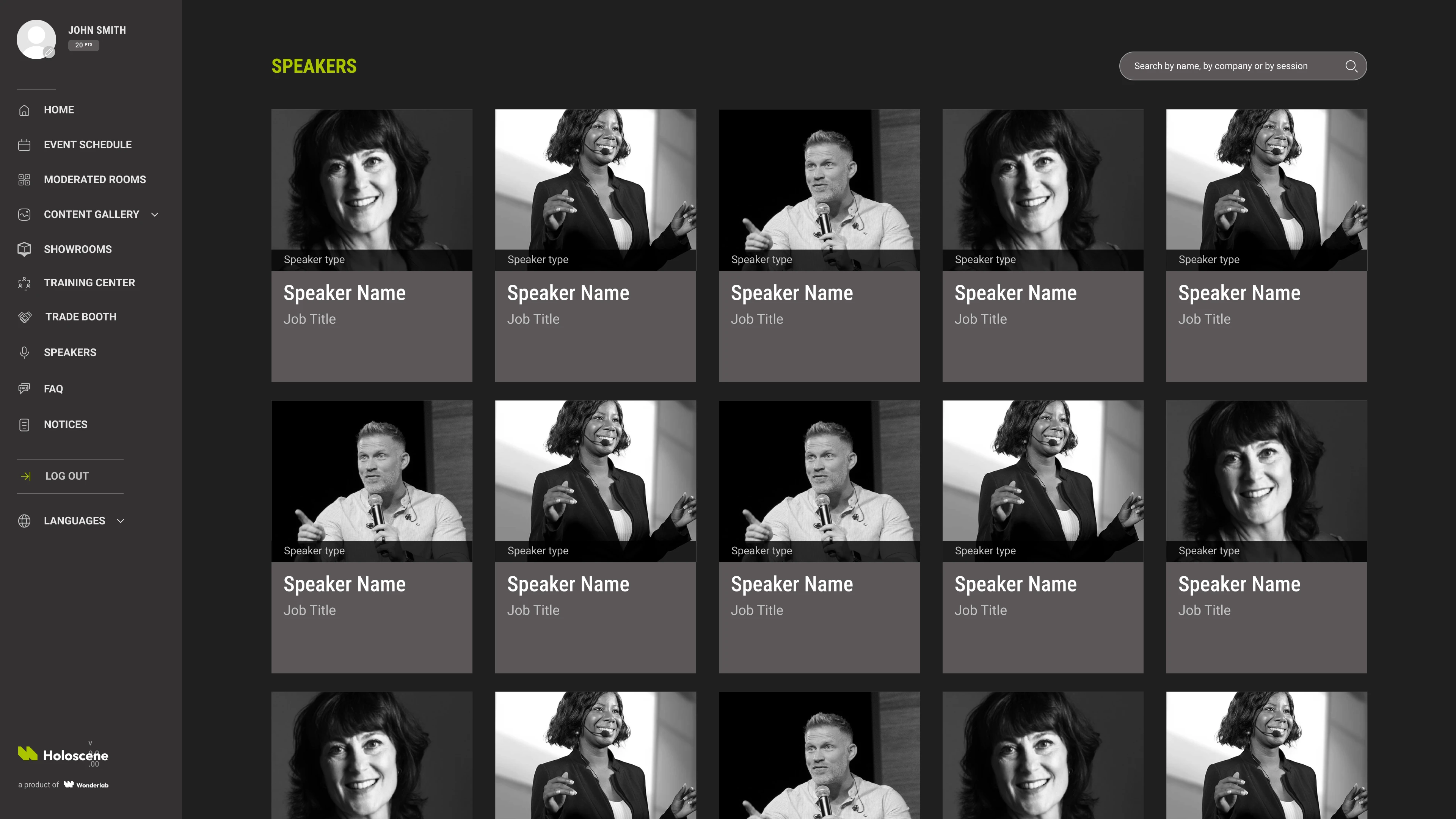Viewport: 1456px width, 819px height.
Task: Click the profile avatar picture
Action: 36,39
